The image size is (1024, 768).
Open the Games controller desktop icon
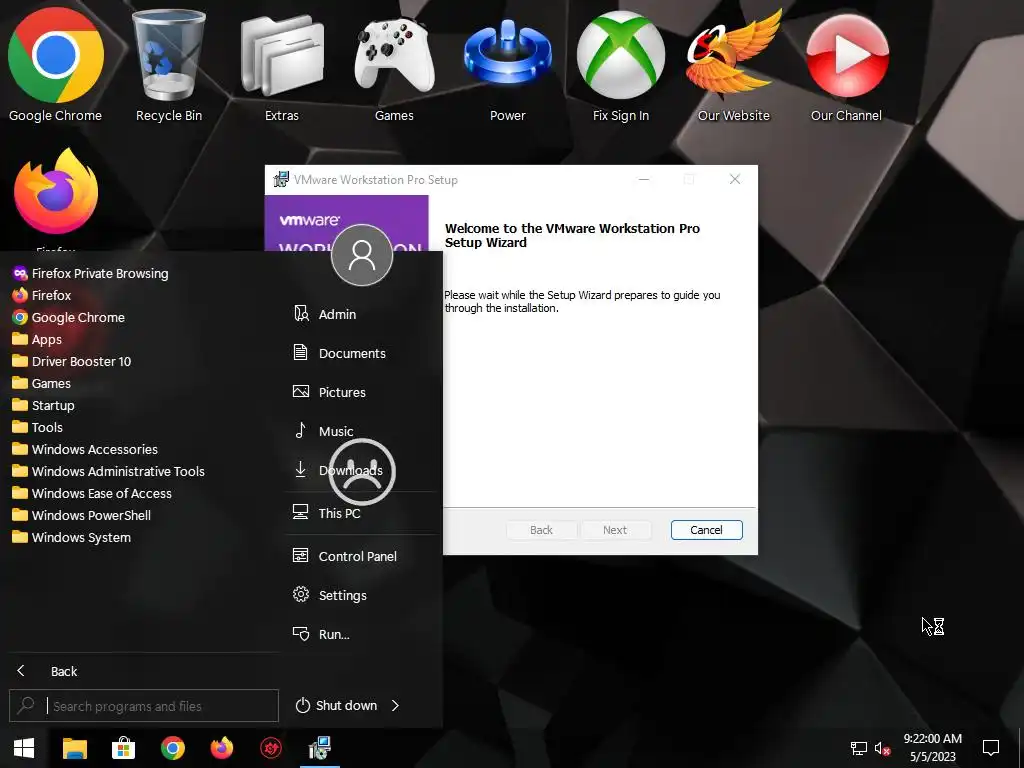[394, 65]
